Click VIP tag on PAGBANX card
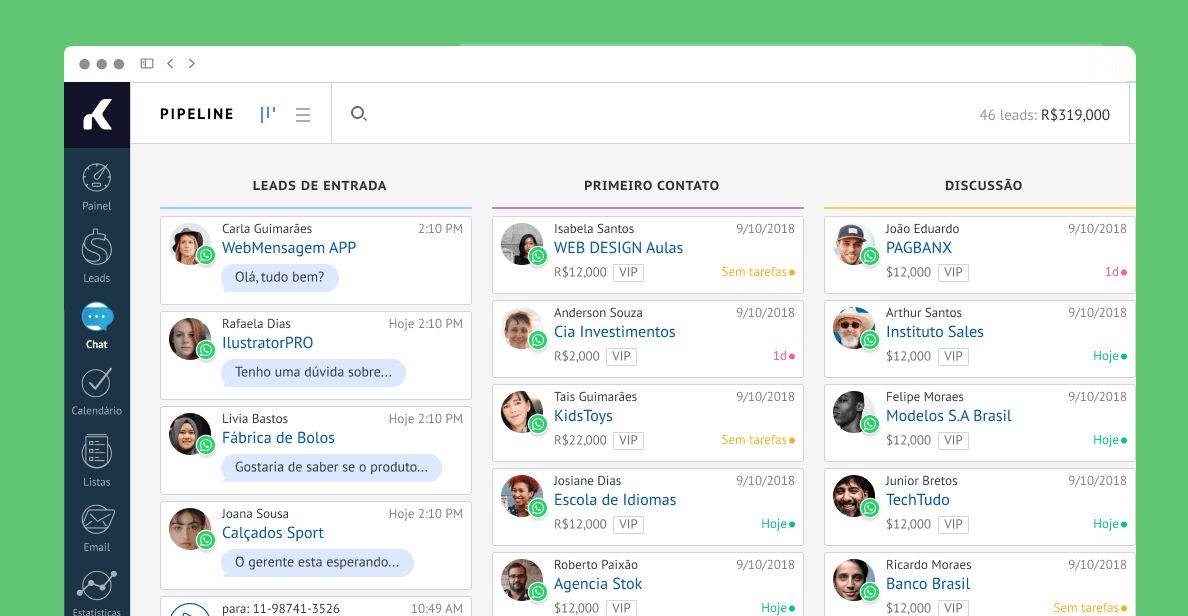The image size is (1188, 616). coord(953,272)
